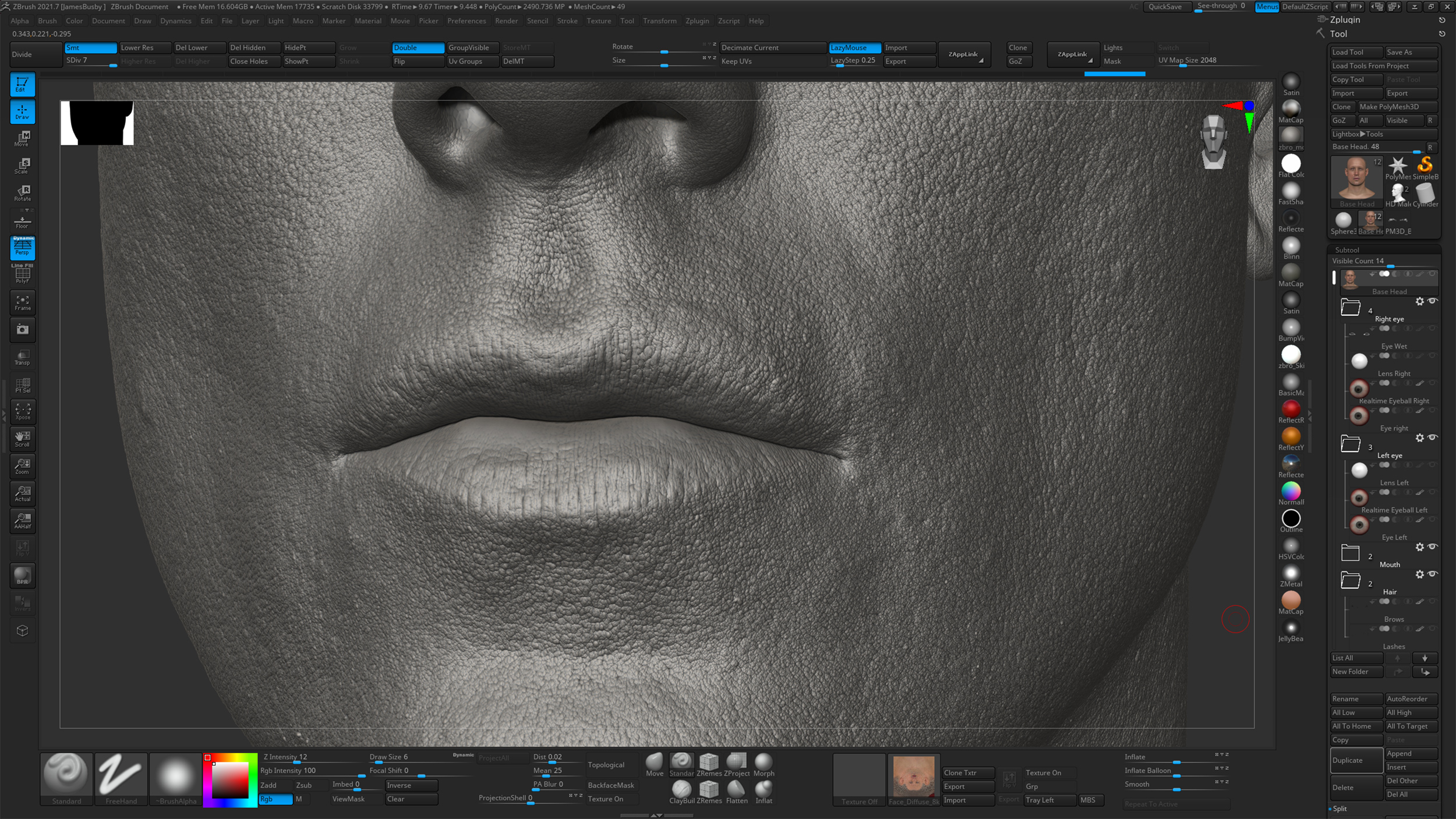Open the Texture menu

(x=599, y=20)
